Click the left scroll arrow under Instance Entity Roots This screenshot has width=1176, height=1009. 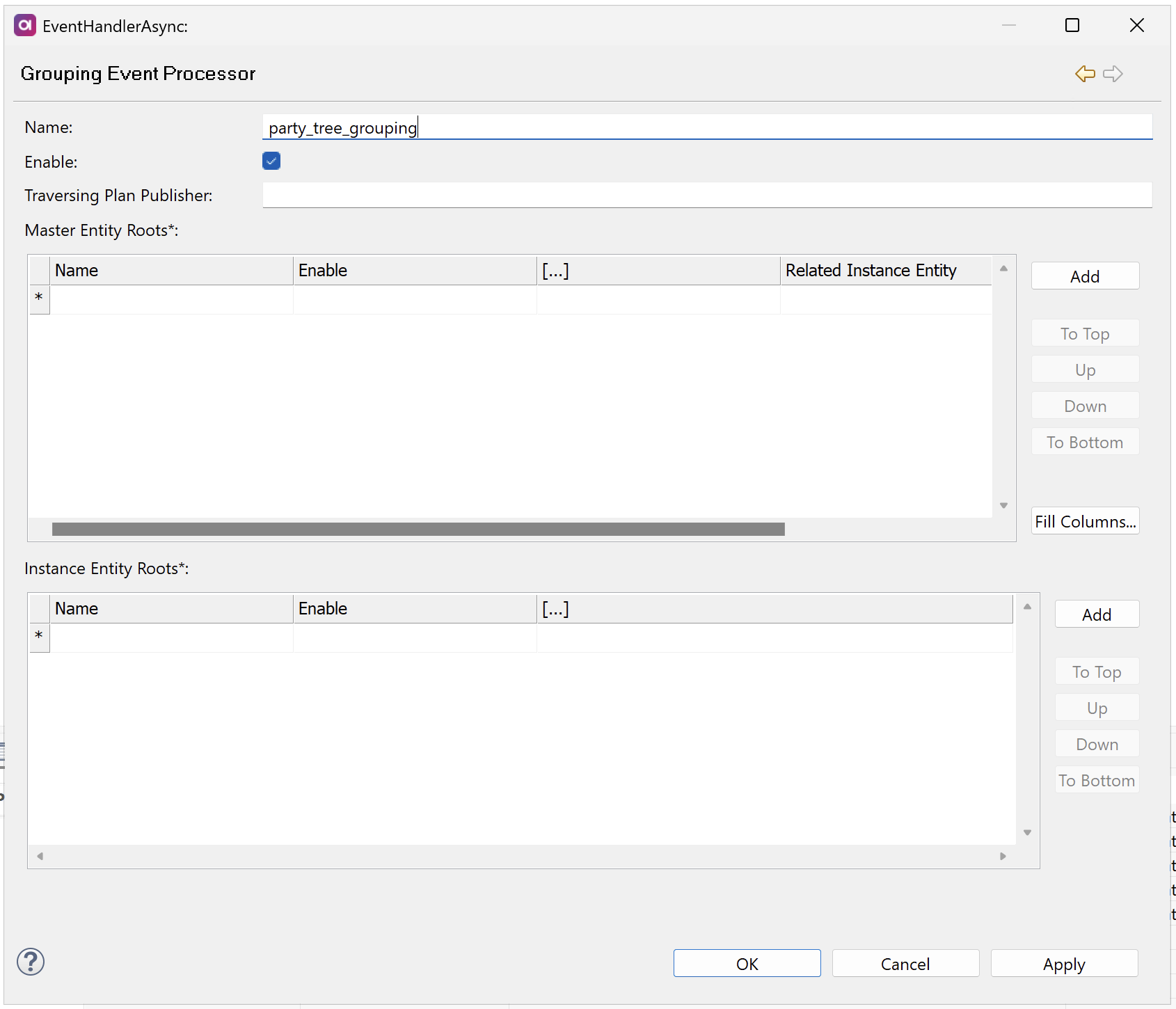coord(40,856)
